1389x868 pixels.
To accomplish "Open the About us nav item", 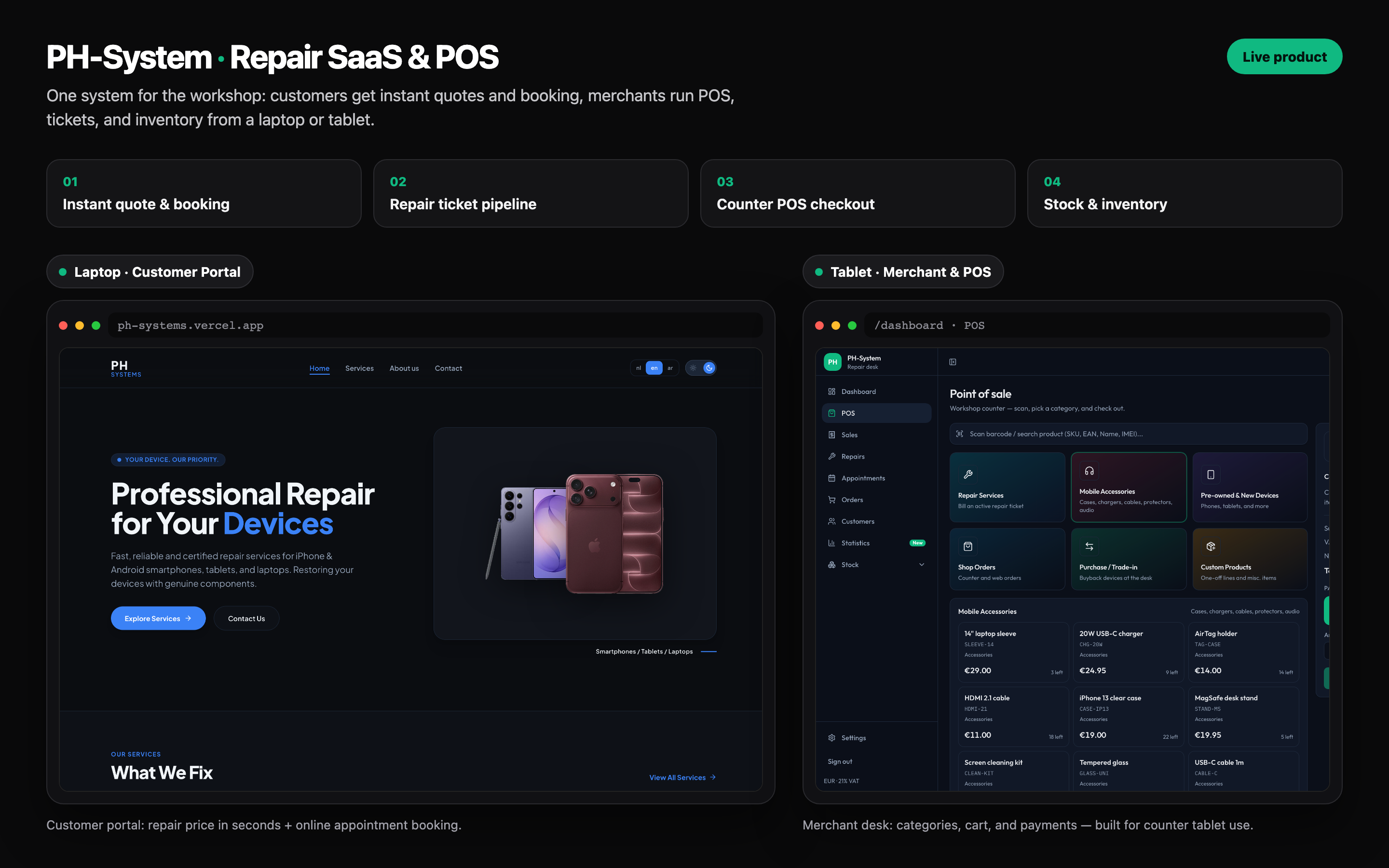I will click(x=404, y=368).
